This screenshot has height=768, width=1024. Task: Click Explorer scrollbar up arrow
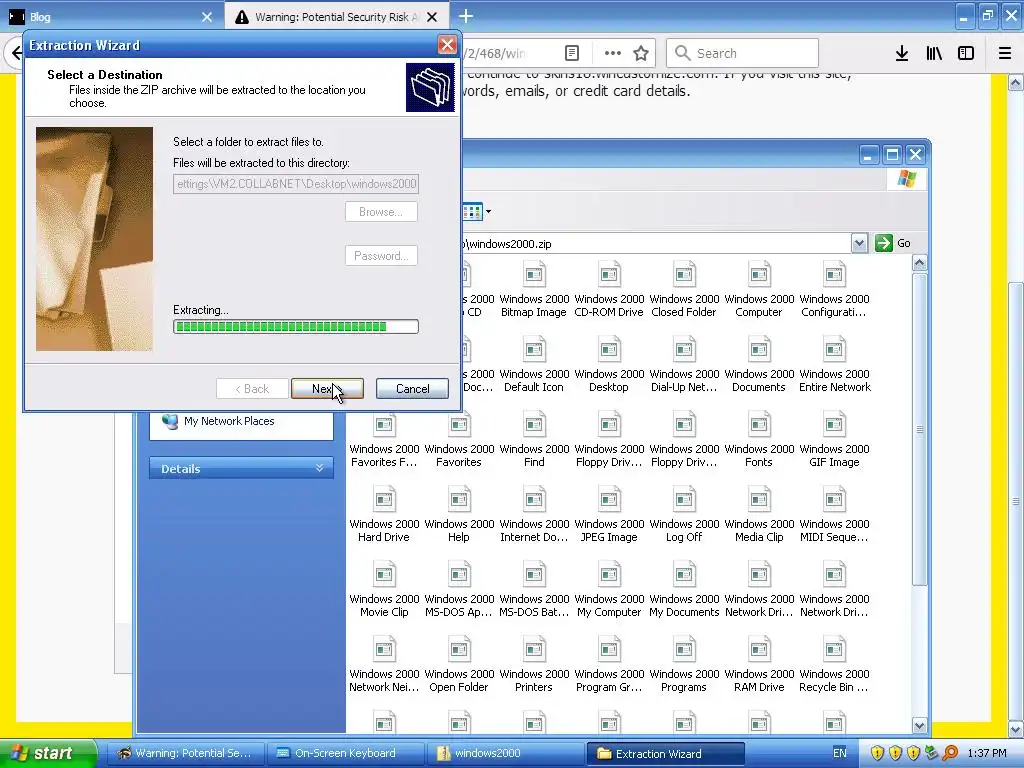[920, 263]
